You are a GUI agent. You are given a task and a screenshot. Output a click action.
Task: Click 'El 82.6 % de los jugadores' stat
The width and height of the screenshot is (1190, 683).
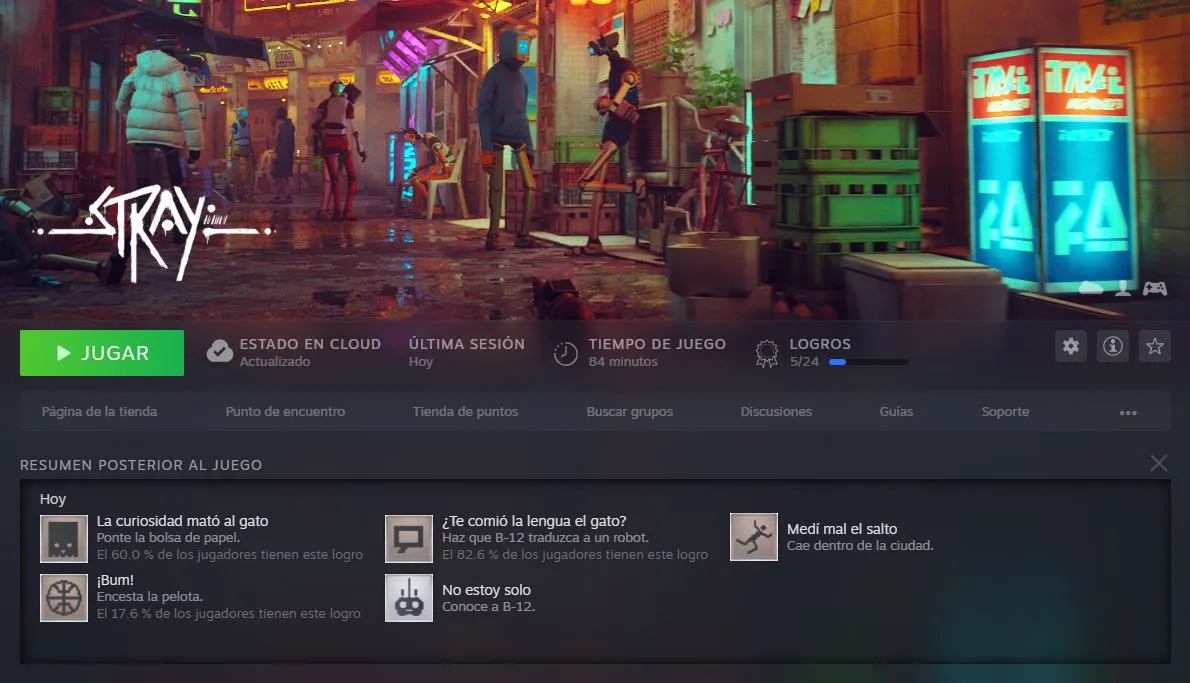click(575, 555)
